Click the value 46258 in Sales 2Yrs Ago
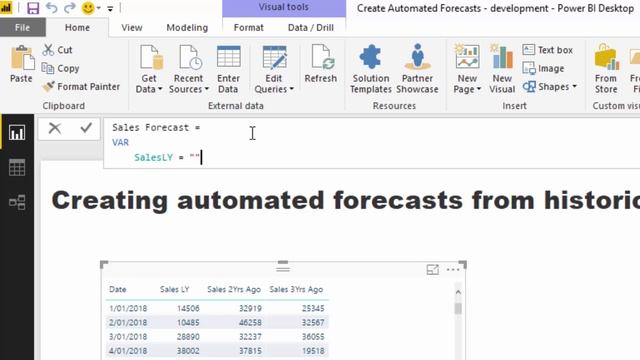 click(x=250, y=323)
